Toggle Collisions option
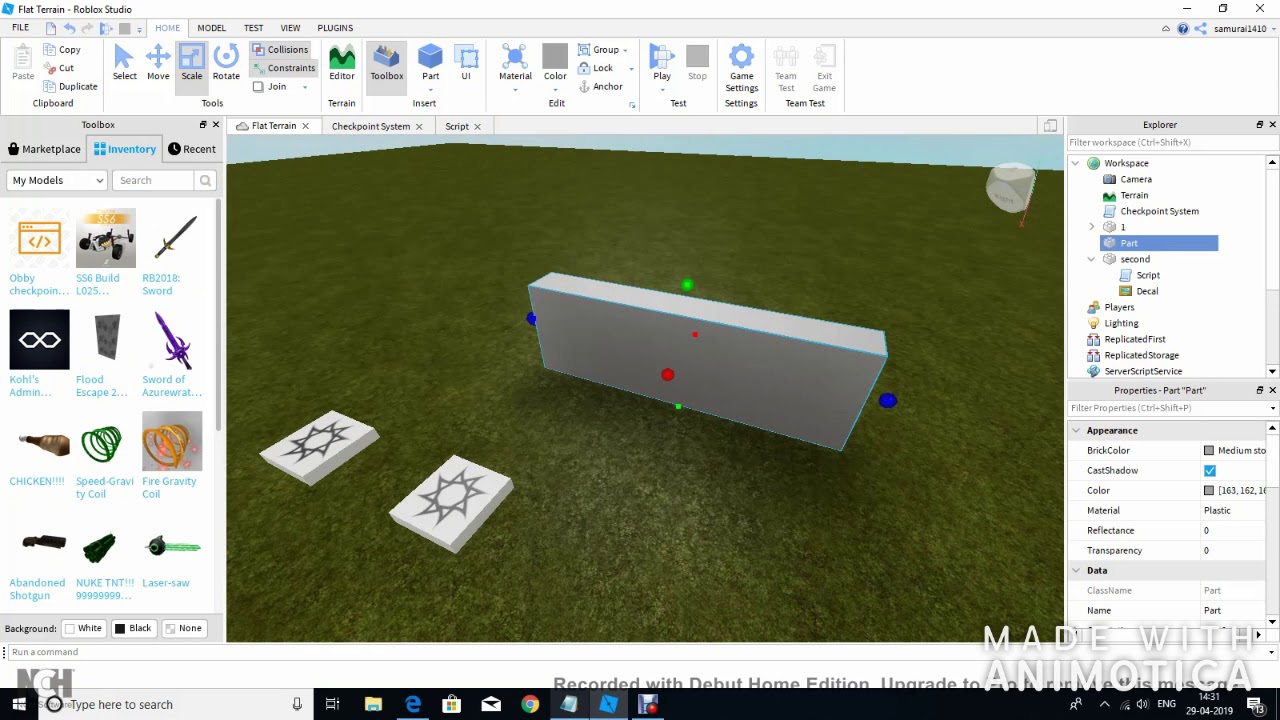 (280, 49)
